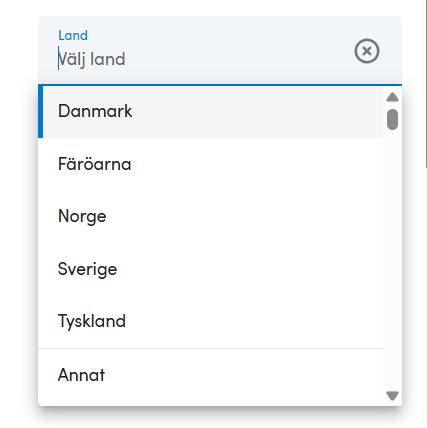427x428 pixels.
Task: Pick Norge as the country
Action: point(210,216)
